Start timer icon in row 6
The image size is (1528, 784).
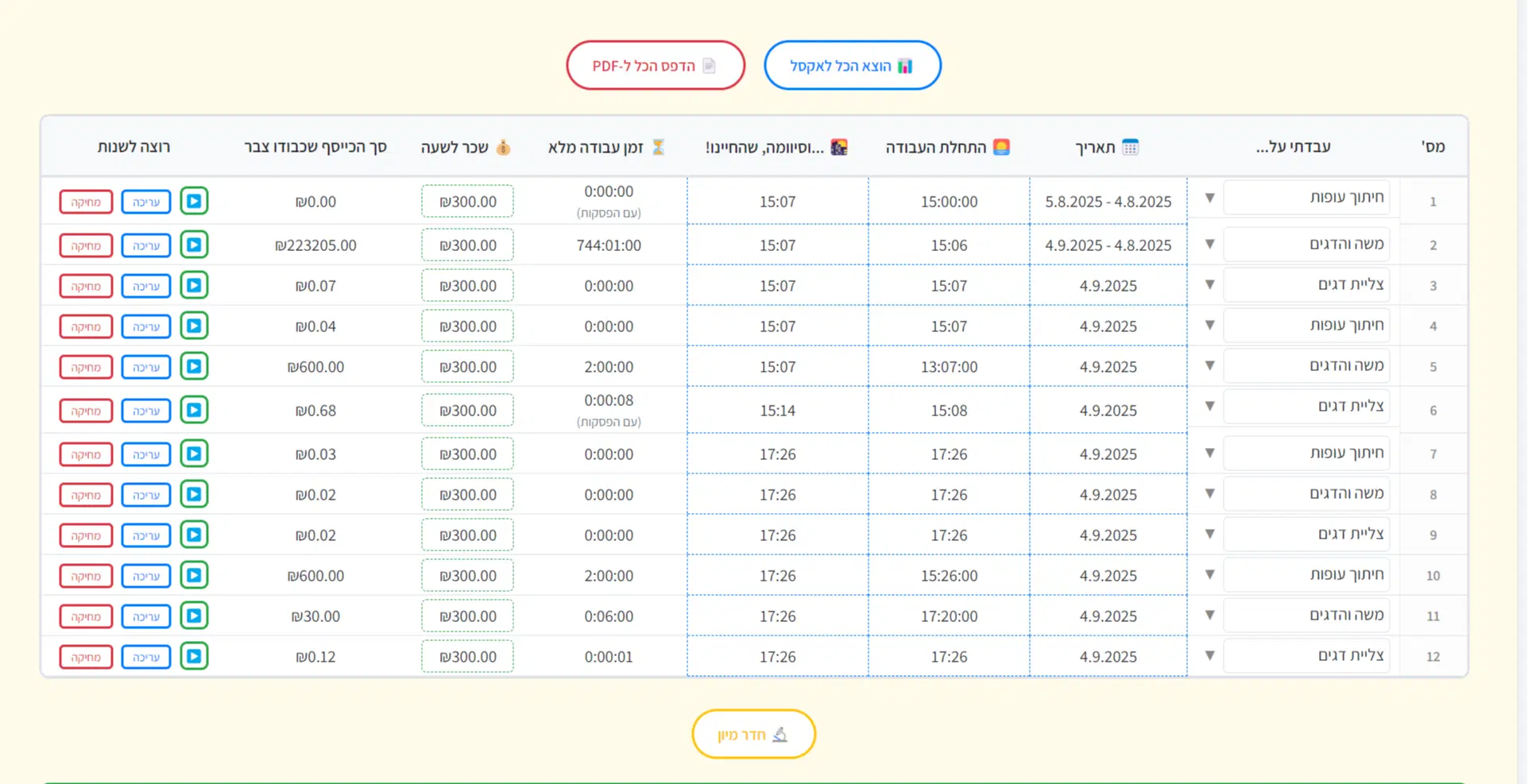click(x=194, y=410)
